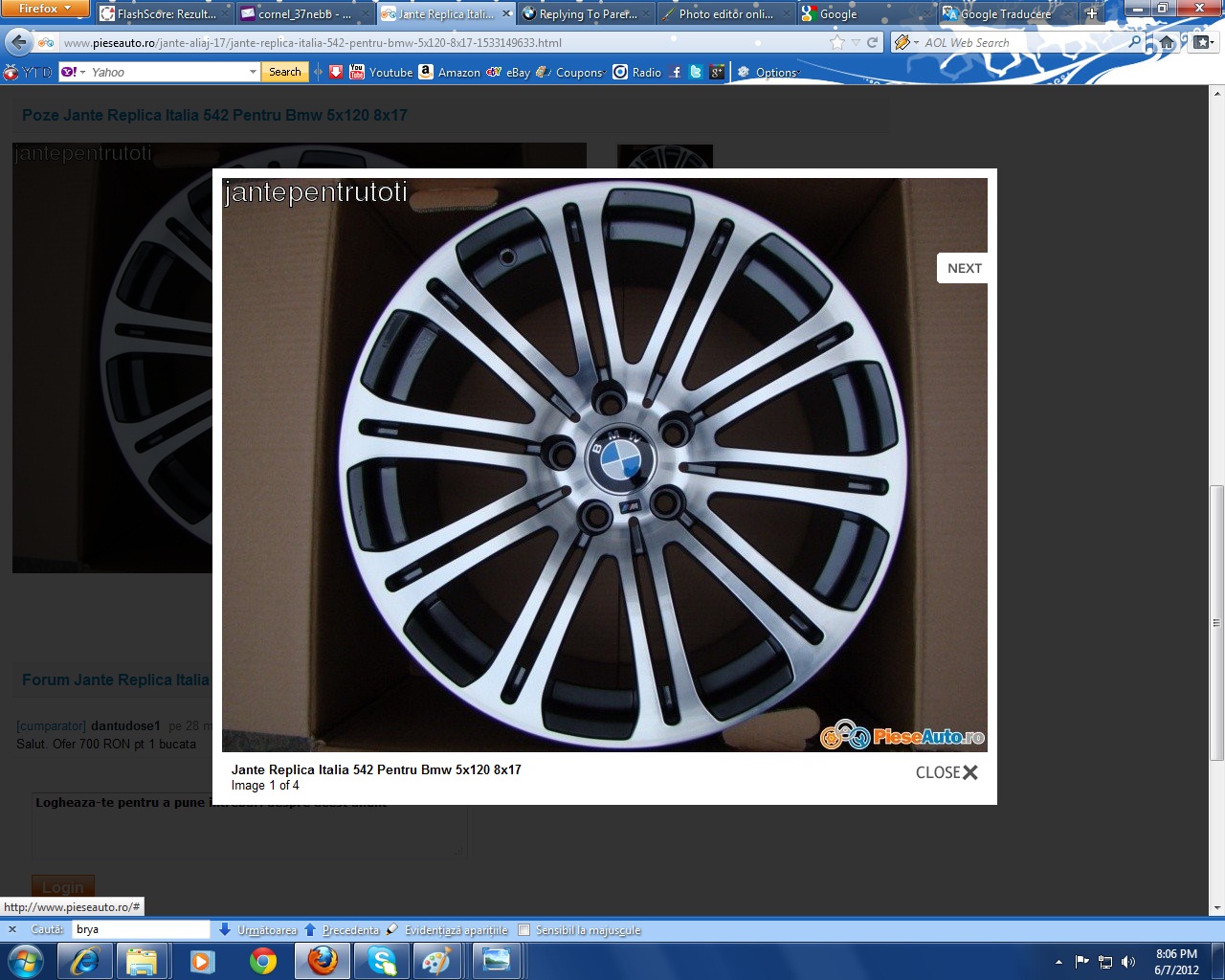Expand the Yahoo search box dropdown arrow
The width and height of the screenshot is (1225, 980).
click(x=253, y=72)
